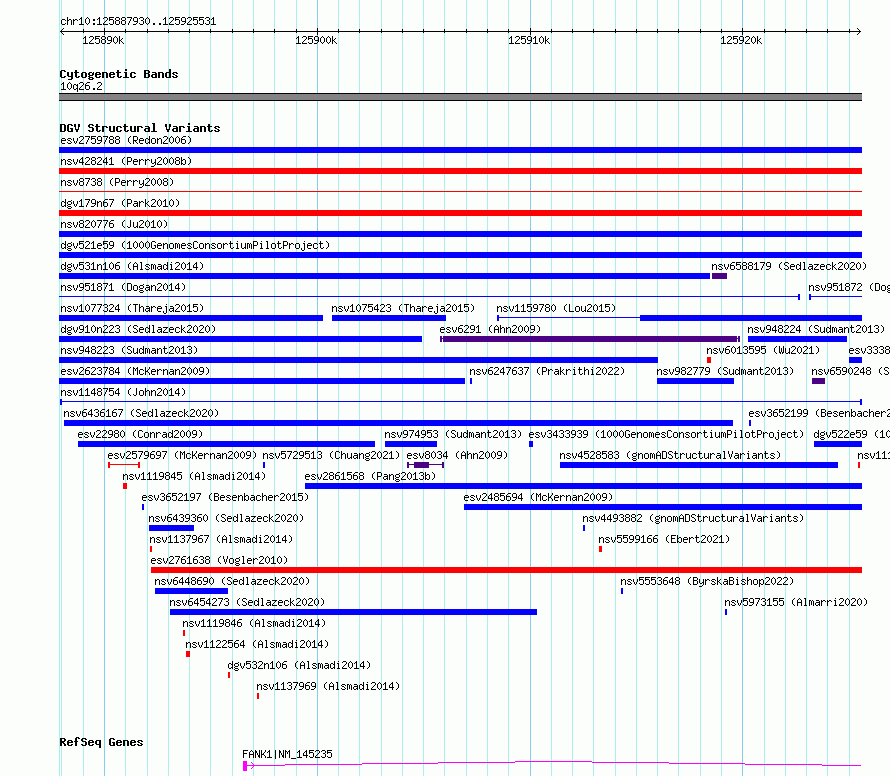Open variant nsv820776 (Ju2010)
890x776 pixels.
click(x=114, y=224)
